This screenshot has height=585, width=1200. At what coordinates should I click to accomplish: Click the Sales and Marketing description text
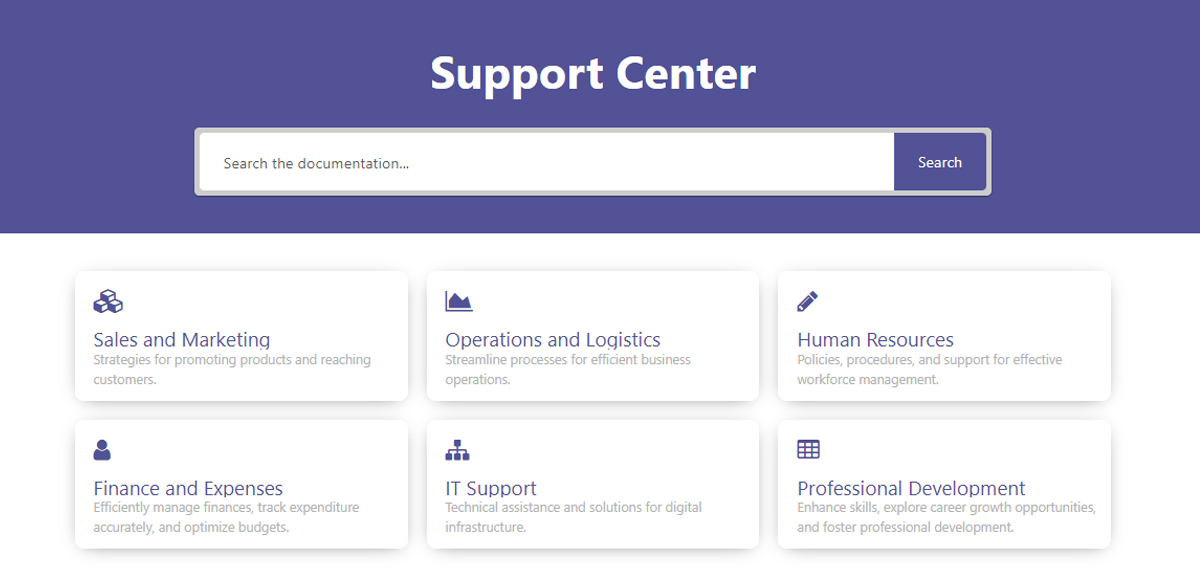[x=232, y=369]
